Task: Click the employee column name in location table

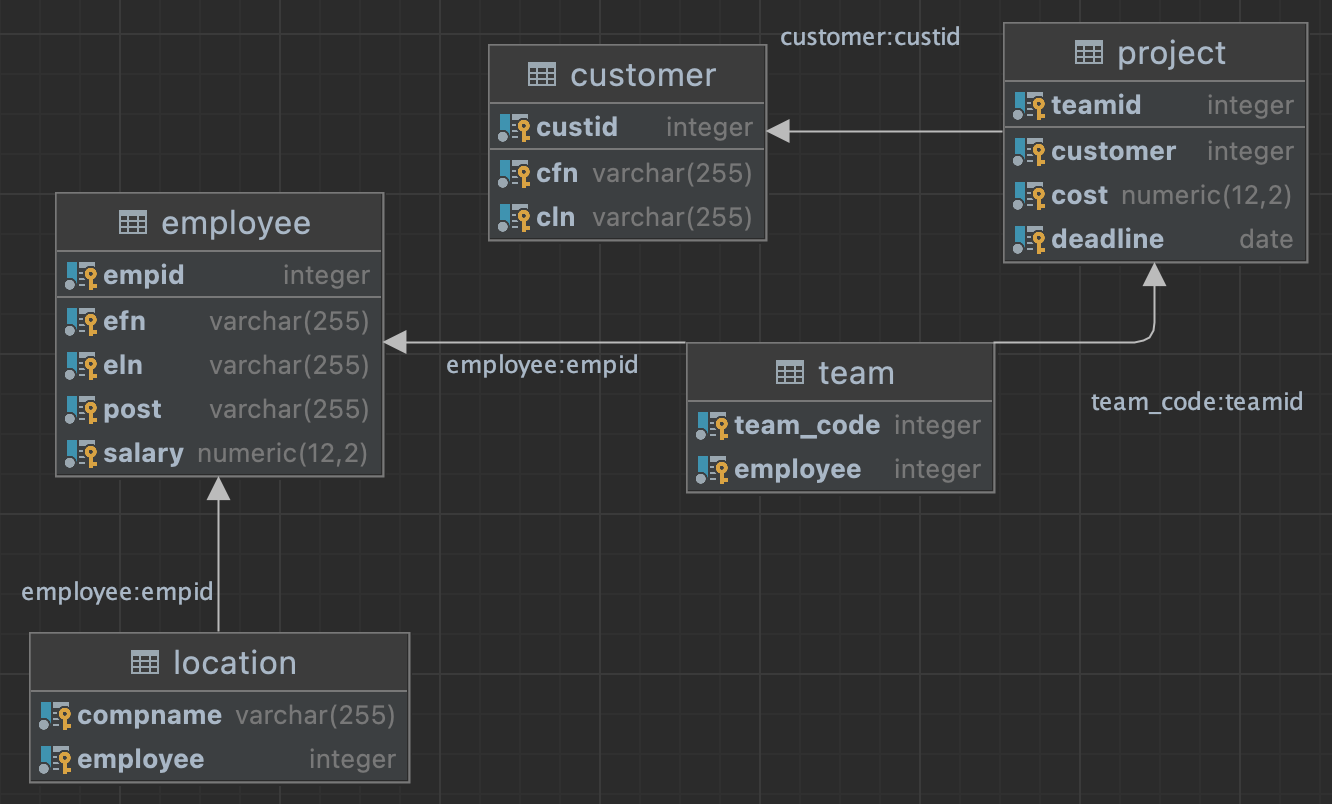Action: tap(141, 759)
